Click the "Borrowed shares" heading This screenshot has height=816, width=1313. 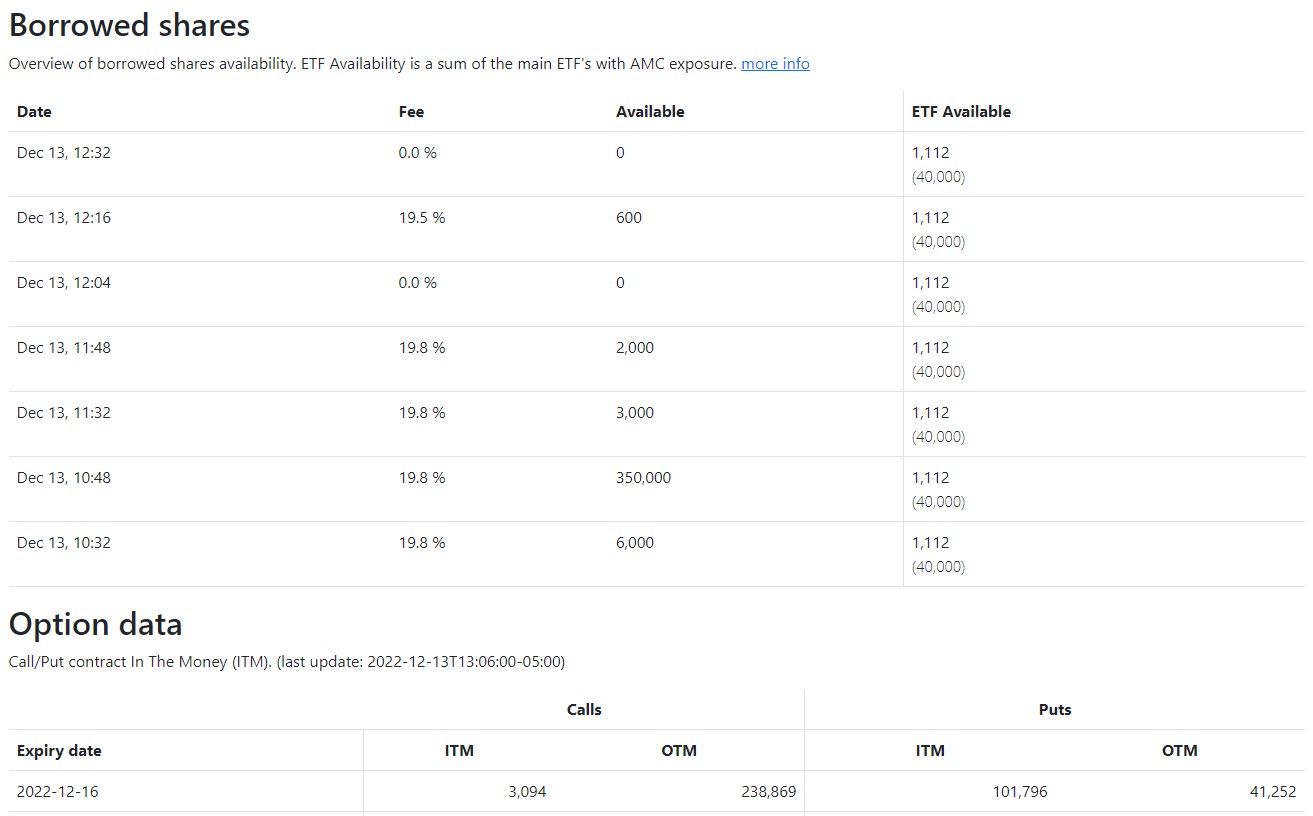(130, 24)
